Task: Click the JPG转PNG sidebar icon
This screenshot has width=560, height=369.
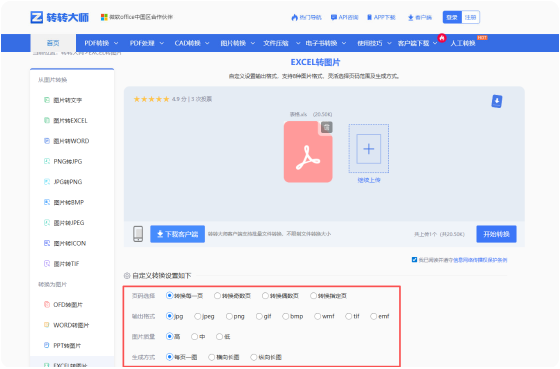Action: pyautogui.click(x=47, y=182)
